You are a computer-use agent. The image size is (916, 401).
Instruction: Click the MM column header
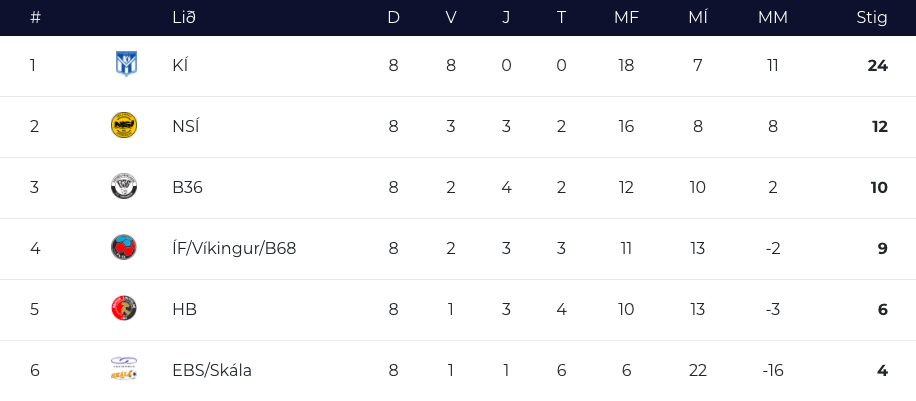773,18
